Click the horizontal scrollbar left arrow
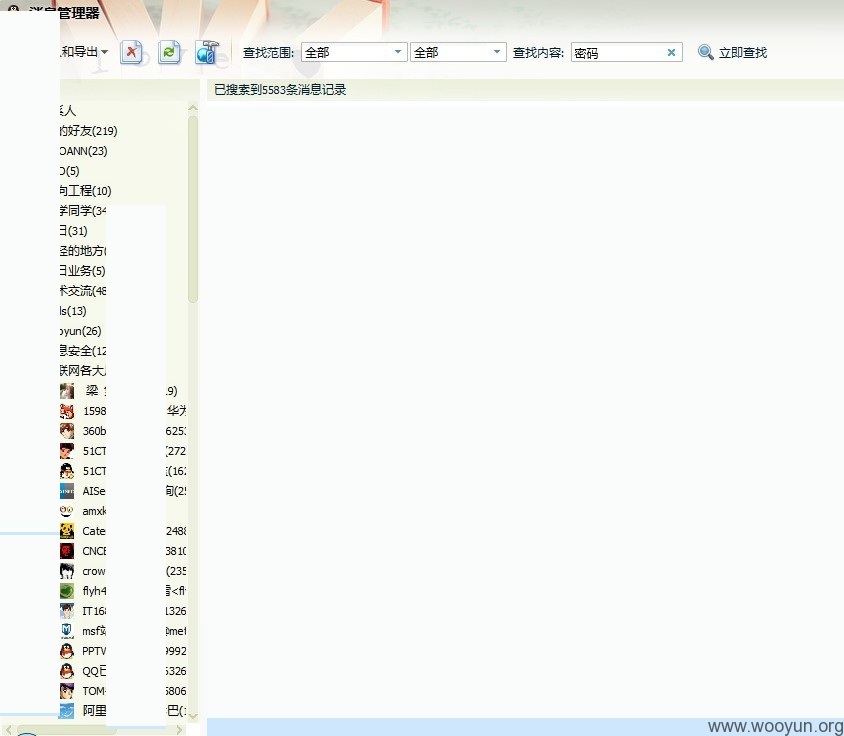The width and height of the screenshot is (844, 736). tap(8, 730)
